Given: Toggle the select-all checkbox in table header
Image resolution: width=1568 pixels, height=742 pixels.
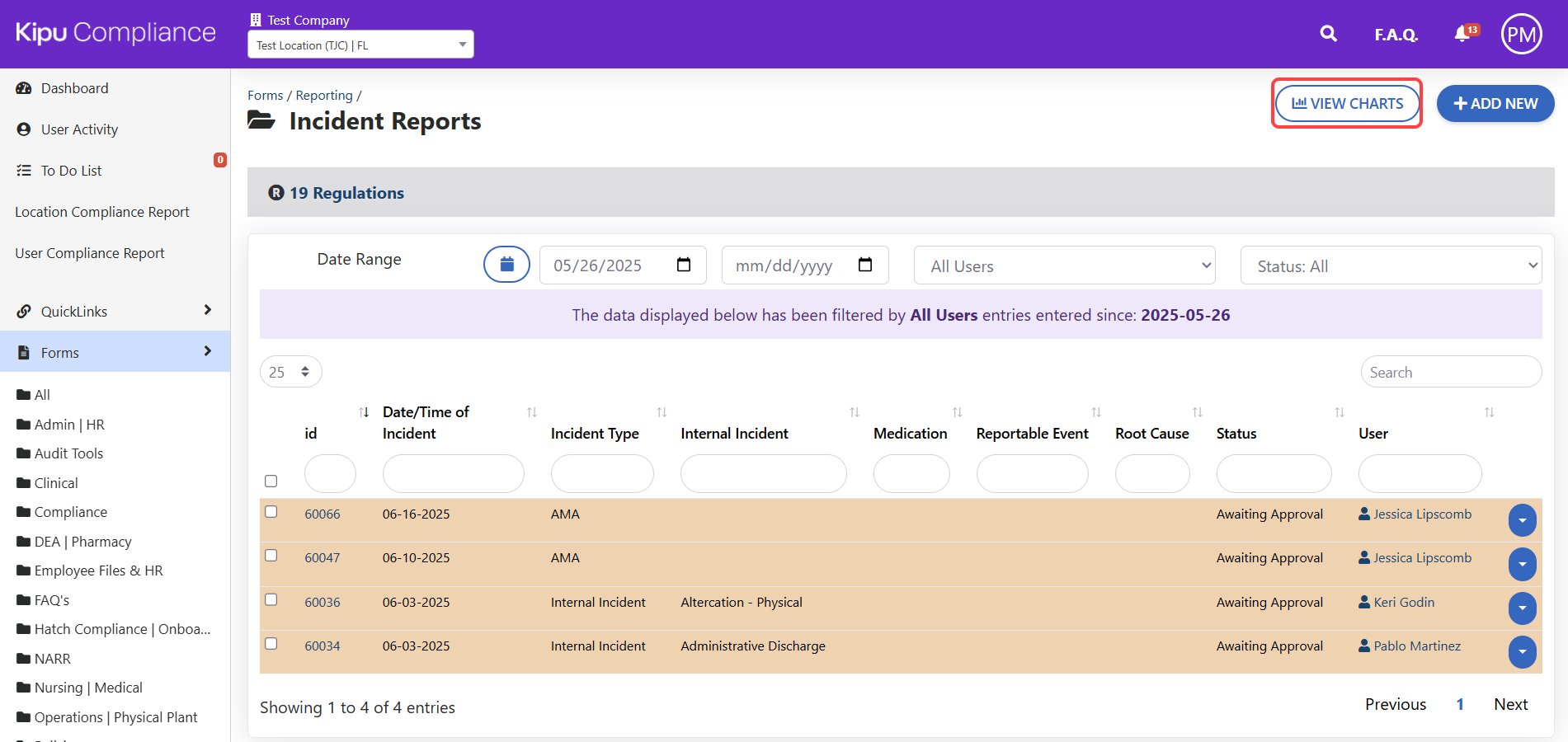Looking at the screenshot, I should coord(271,481).
